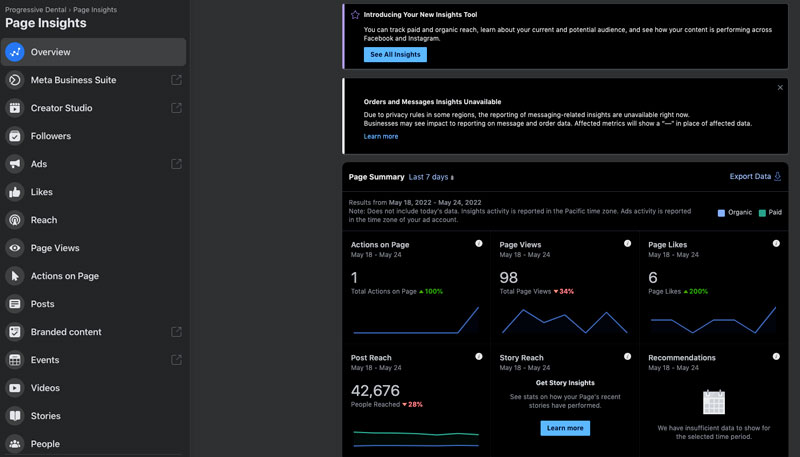The height and width of the screenshot is (457, 800).
Task: Click info icon on Actions on Page card
Action: (479, 244)
